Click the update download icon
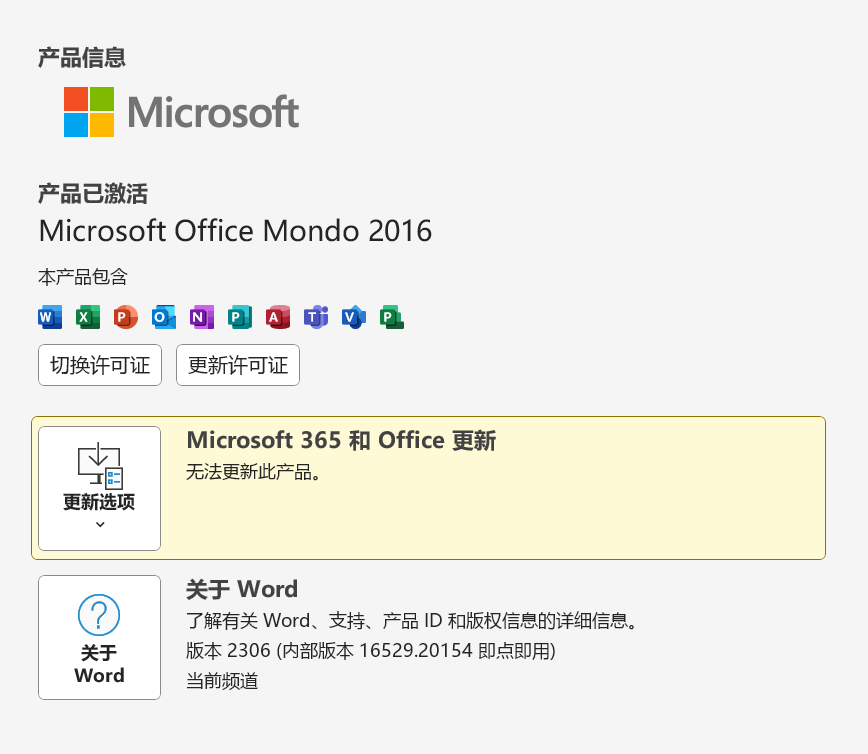 (x=99, y=466)
